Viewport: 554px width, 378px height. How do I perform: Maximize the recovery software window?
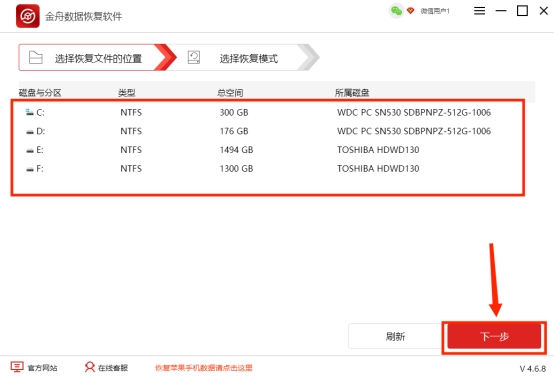pyautogui.click(x=522, y=11)
